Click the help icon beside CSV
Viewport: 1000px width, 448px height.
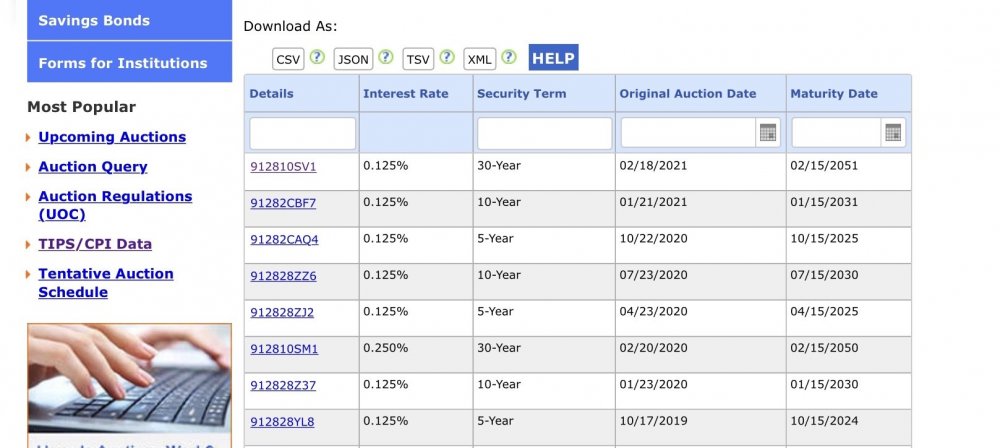pyautogui.click(x=317, y=58)
